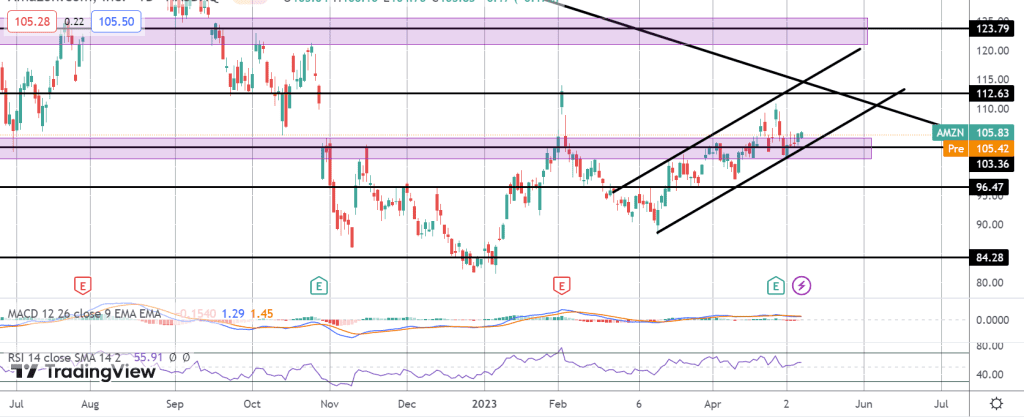Screen dimensions: 1024x420
Task: Click the 2023 label on time axis
Action: point(483,404)
